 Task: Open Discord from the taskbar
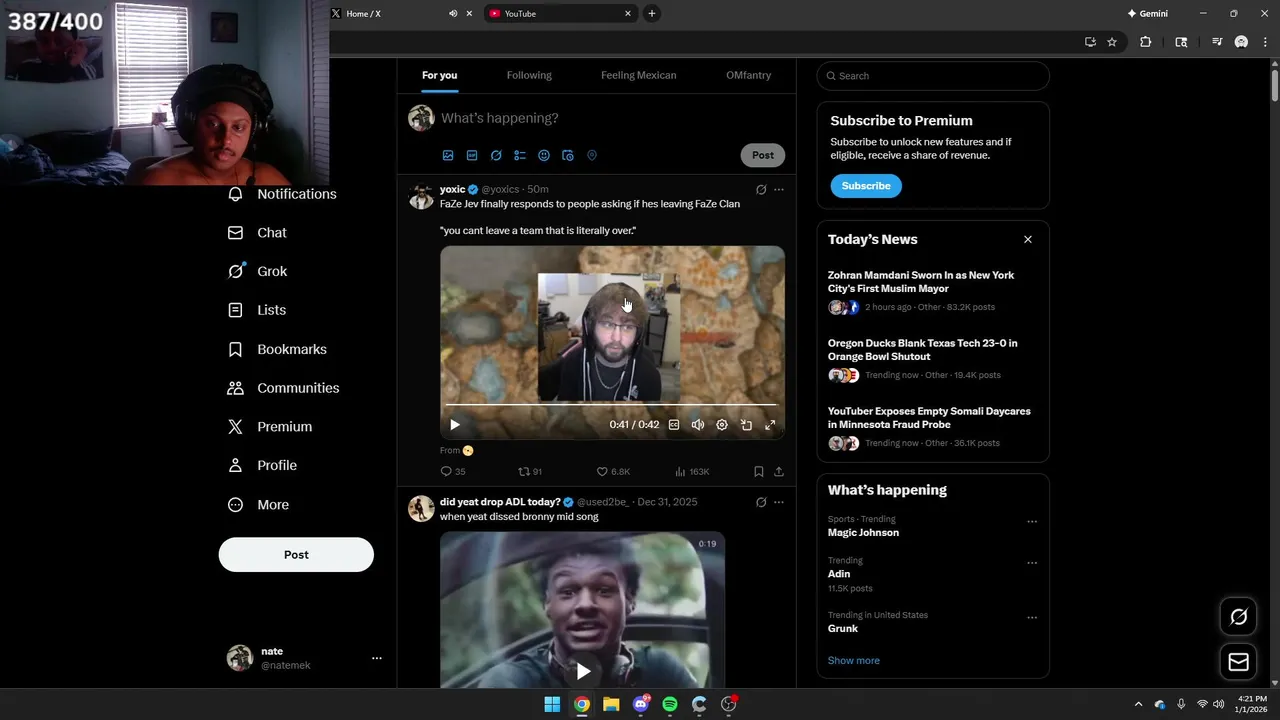(641, 704)
